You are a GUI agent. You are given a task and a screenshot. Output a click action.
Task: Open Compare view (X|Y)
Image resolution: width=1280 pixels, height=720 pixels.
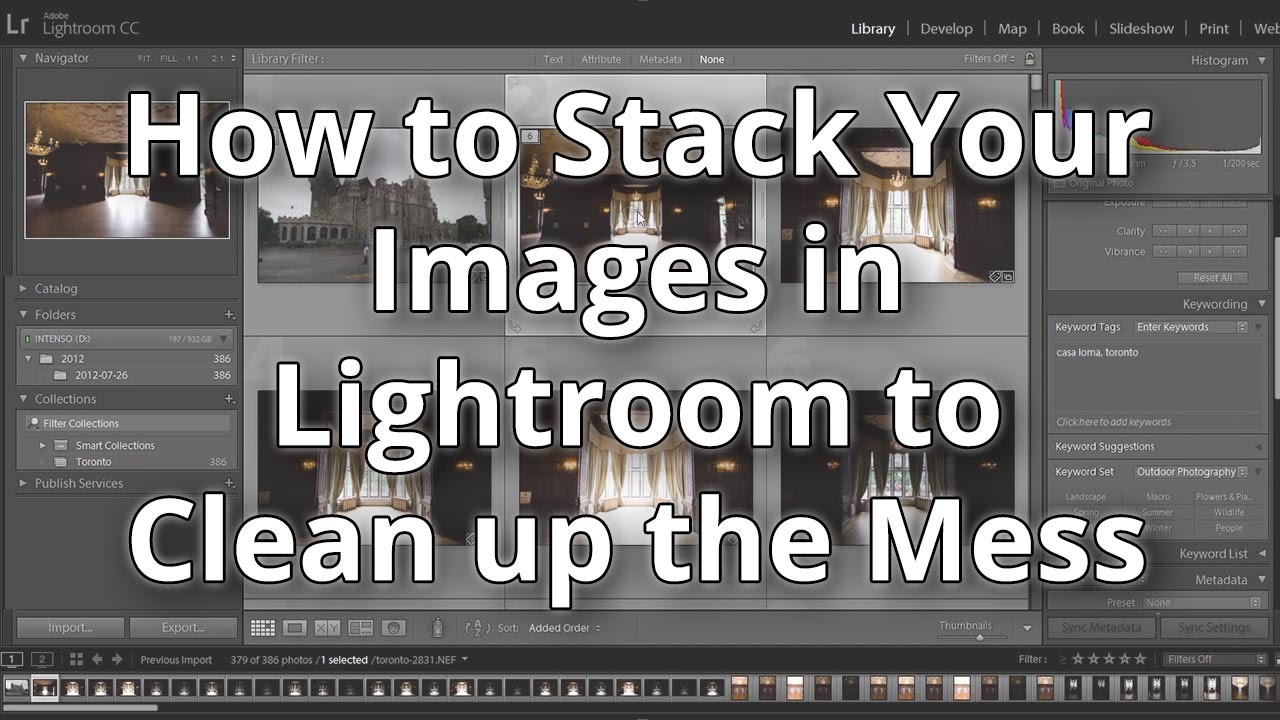(x=327, y=628)
